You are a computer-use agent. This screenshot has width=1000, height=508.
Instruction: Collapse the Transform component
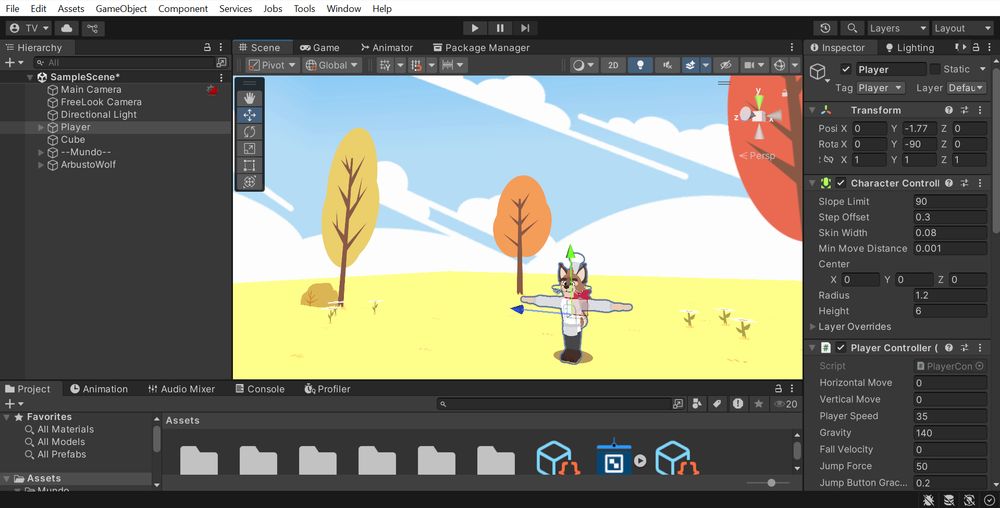click(812, 110)
